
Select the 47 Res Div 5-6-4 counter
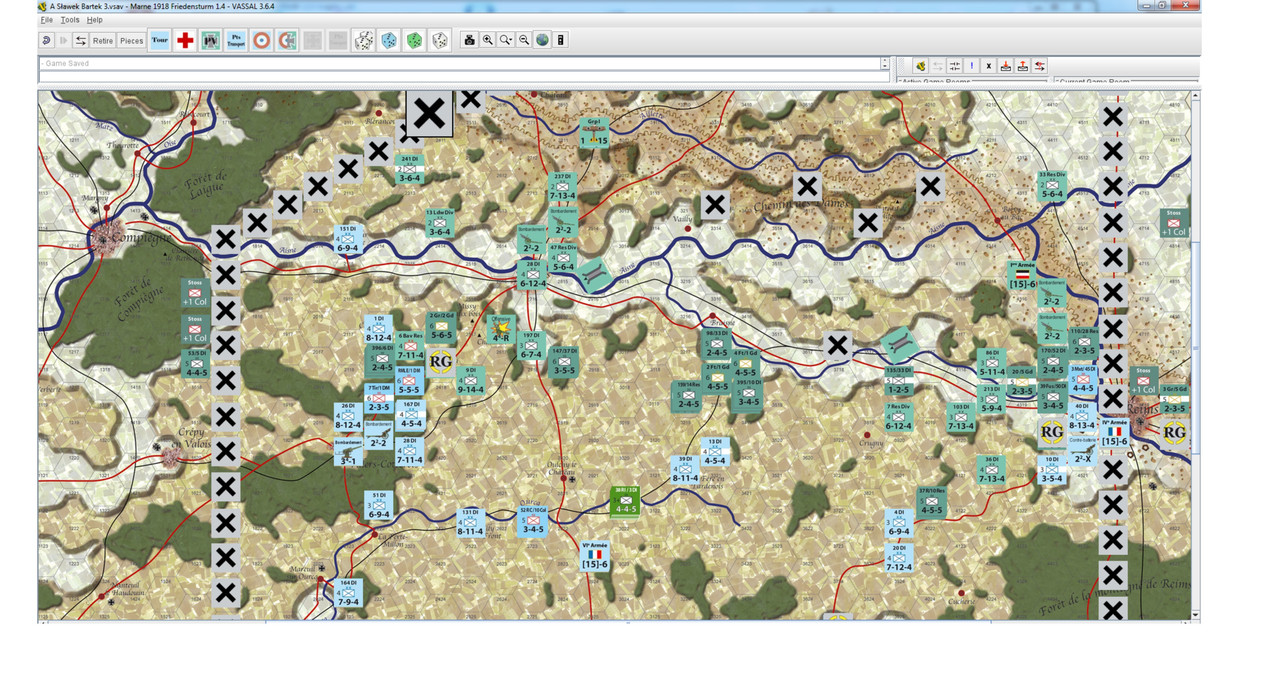pyautogui.click(x=563, y=257)
